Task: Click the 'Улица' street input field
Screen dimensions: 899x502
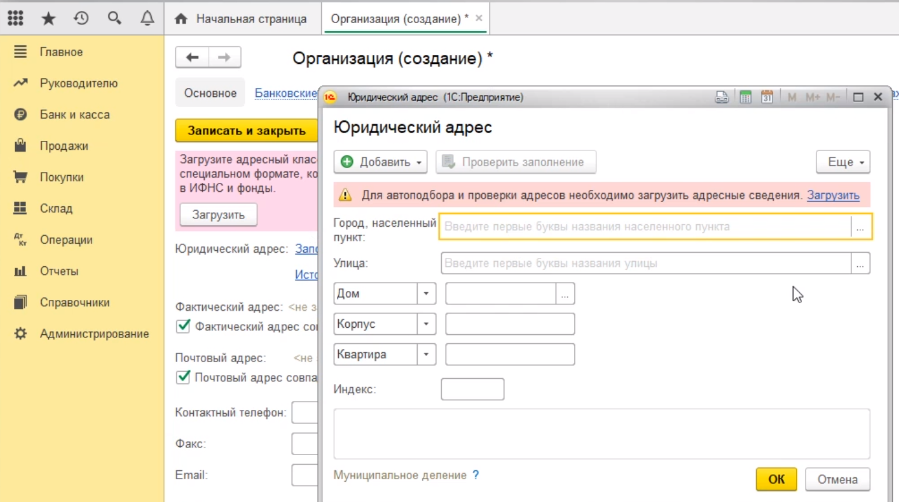Action: [x=645, y=263]
